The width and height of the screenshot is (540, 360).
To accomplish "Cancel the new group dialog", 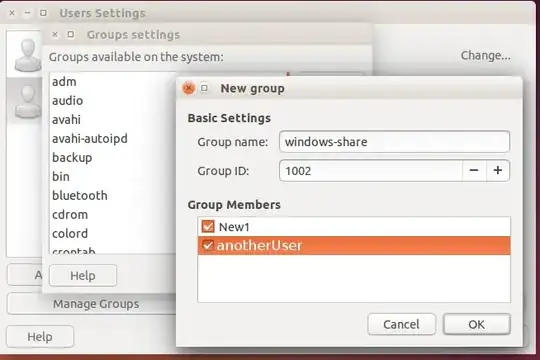I will [401, 324].
